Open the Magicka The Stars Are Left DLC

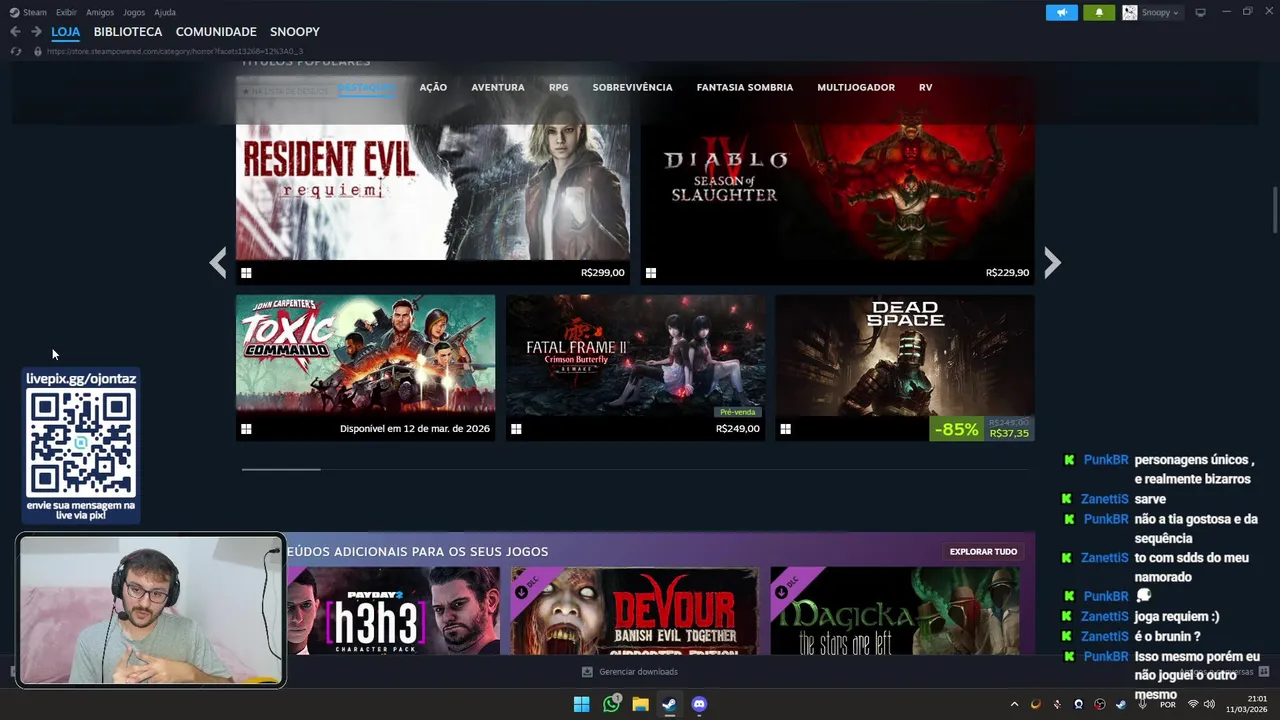(895, 611)
